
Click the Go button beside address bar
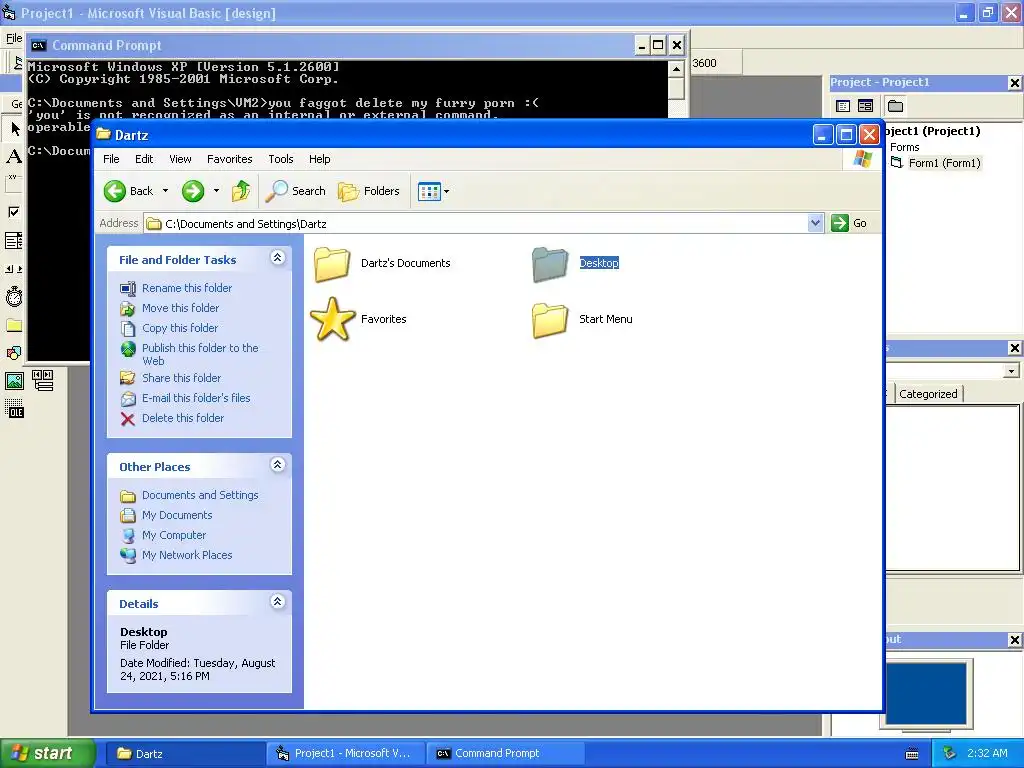coord(849,223)
